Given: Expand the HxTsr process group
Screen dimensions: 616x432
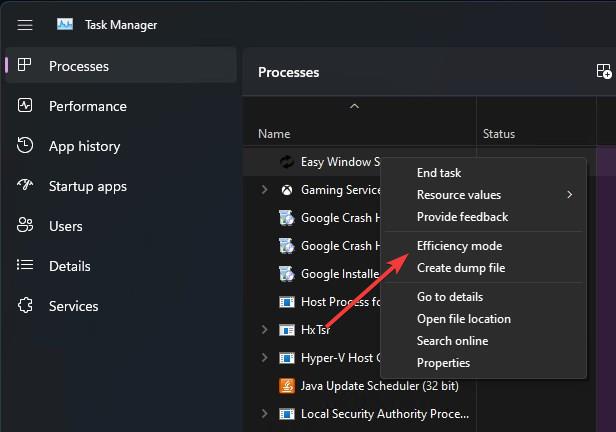Looking at the screenshot, I should click(x=264, y=329).
